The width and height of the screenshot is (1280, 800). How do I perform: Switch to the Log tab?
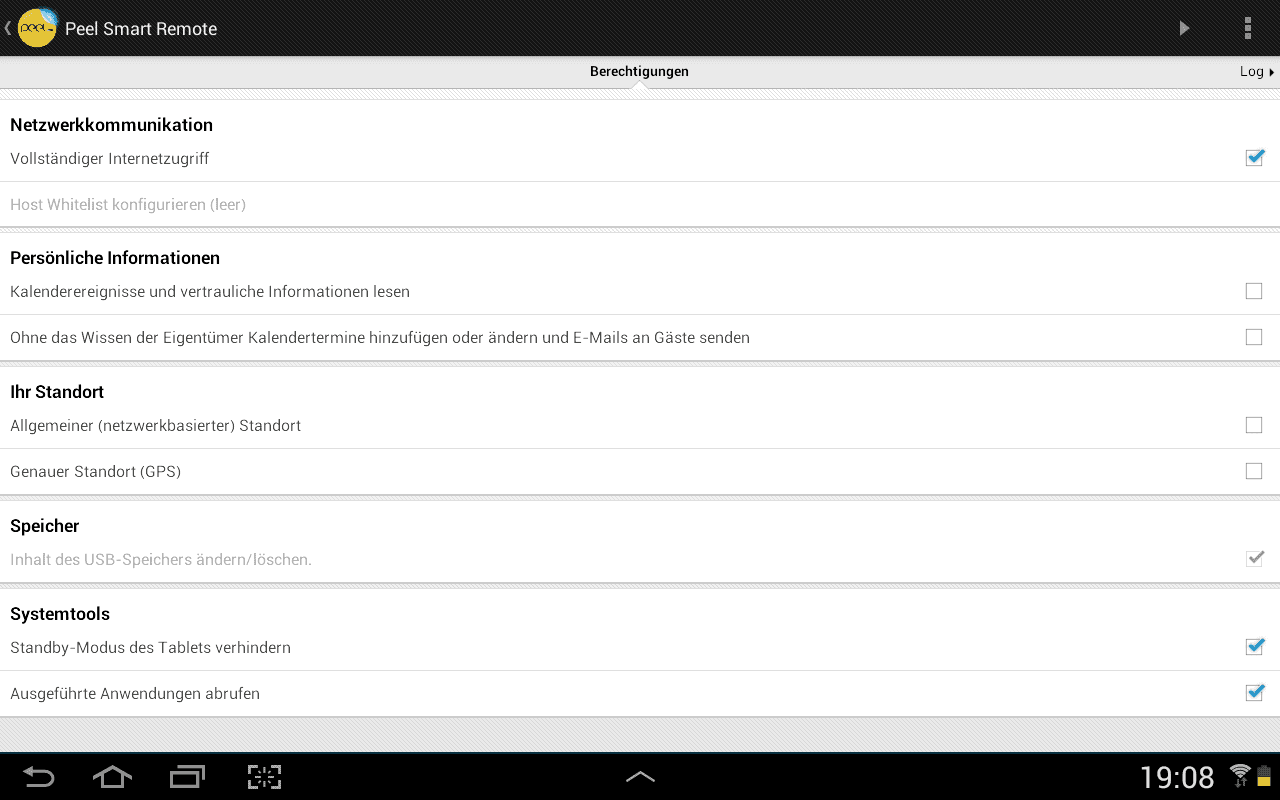click(x=1257, y=71)
